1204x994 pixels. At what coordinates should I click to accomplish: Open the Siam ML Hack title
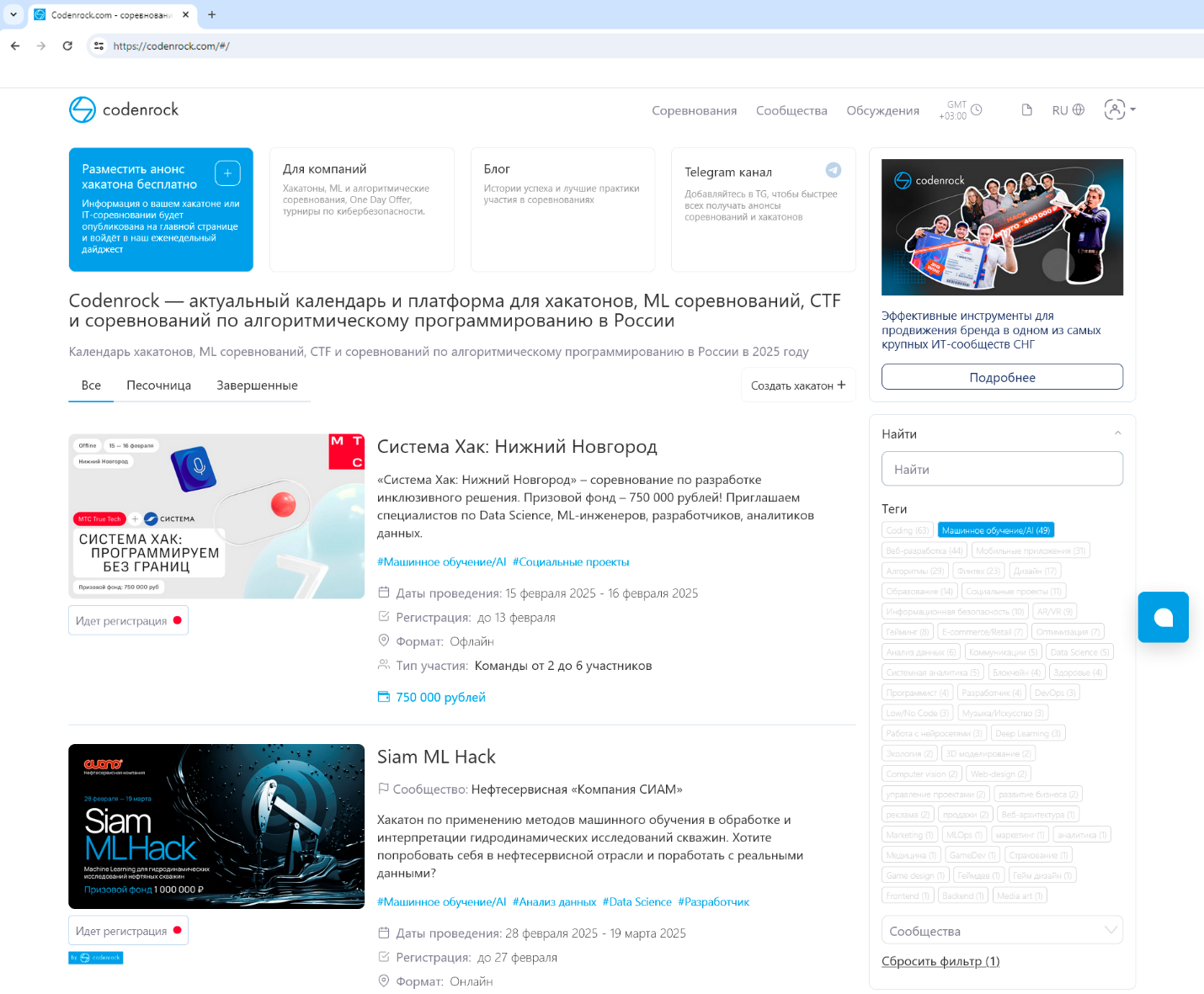coord(436,757)
